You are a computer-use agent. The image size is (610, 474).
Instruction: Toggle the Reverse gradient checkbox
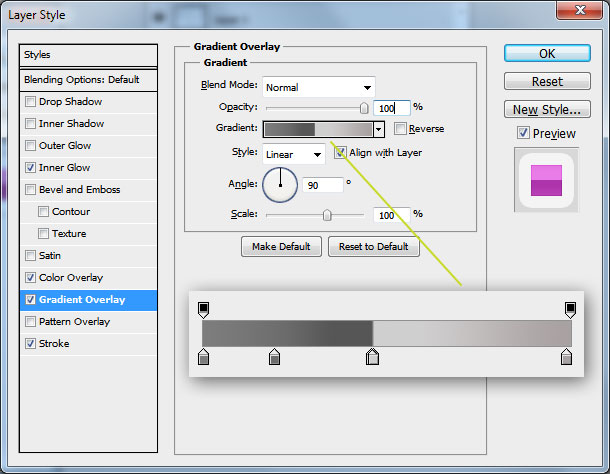tap(400, 128)
